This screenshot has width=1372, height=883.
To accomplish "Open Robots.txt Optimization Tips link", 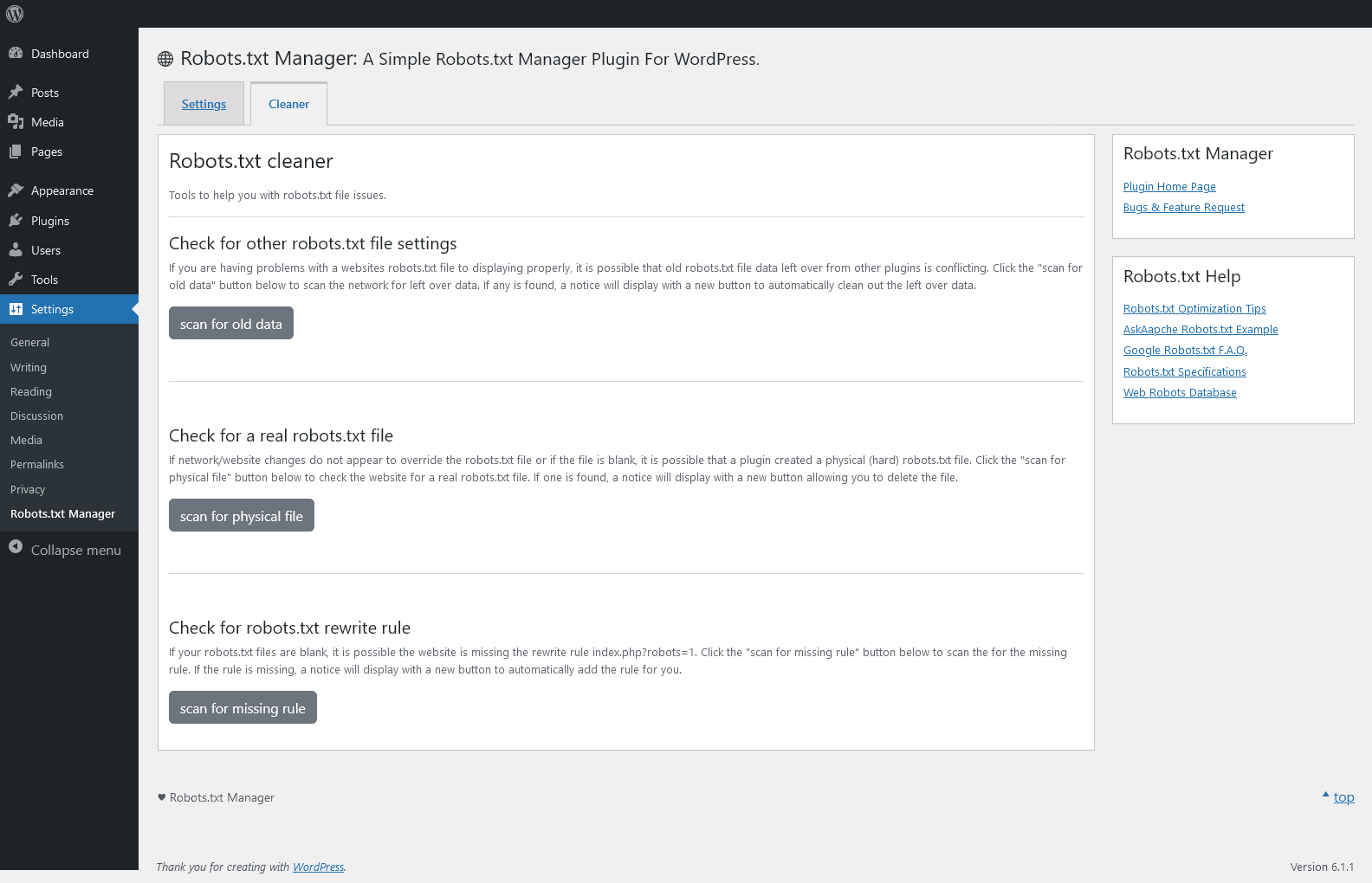I will click(1194, 308).
